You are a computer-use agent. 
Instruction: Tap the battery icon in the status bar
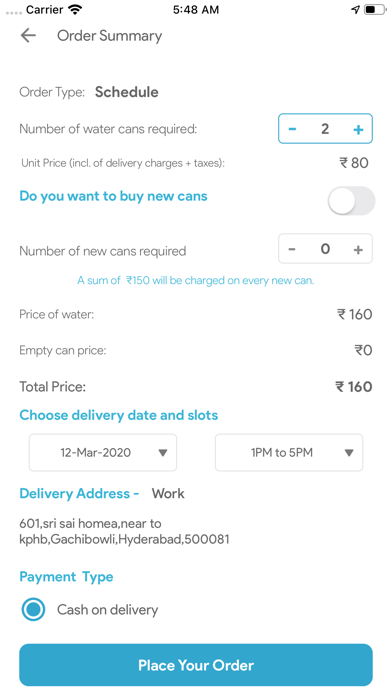(x=375, y=9)
